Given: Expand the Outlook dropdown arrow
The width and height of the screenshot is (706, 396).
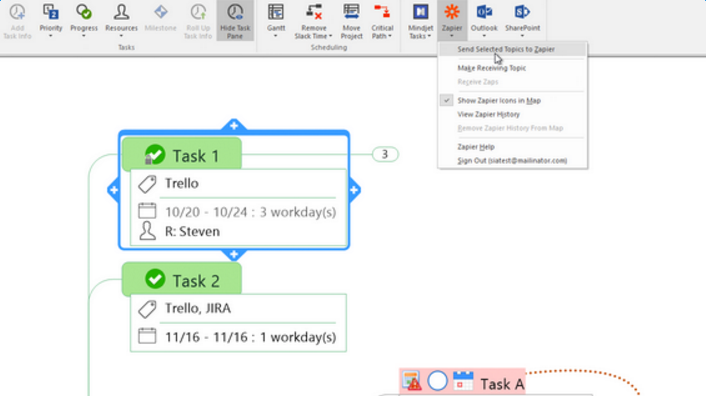Looking at the screenshot, I should pos(484,36).
